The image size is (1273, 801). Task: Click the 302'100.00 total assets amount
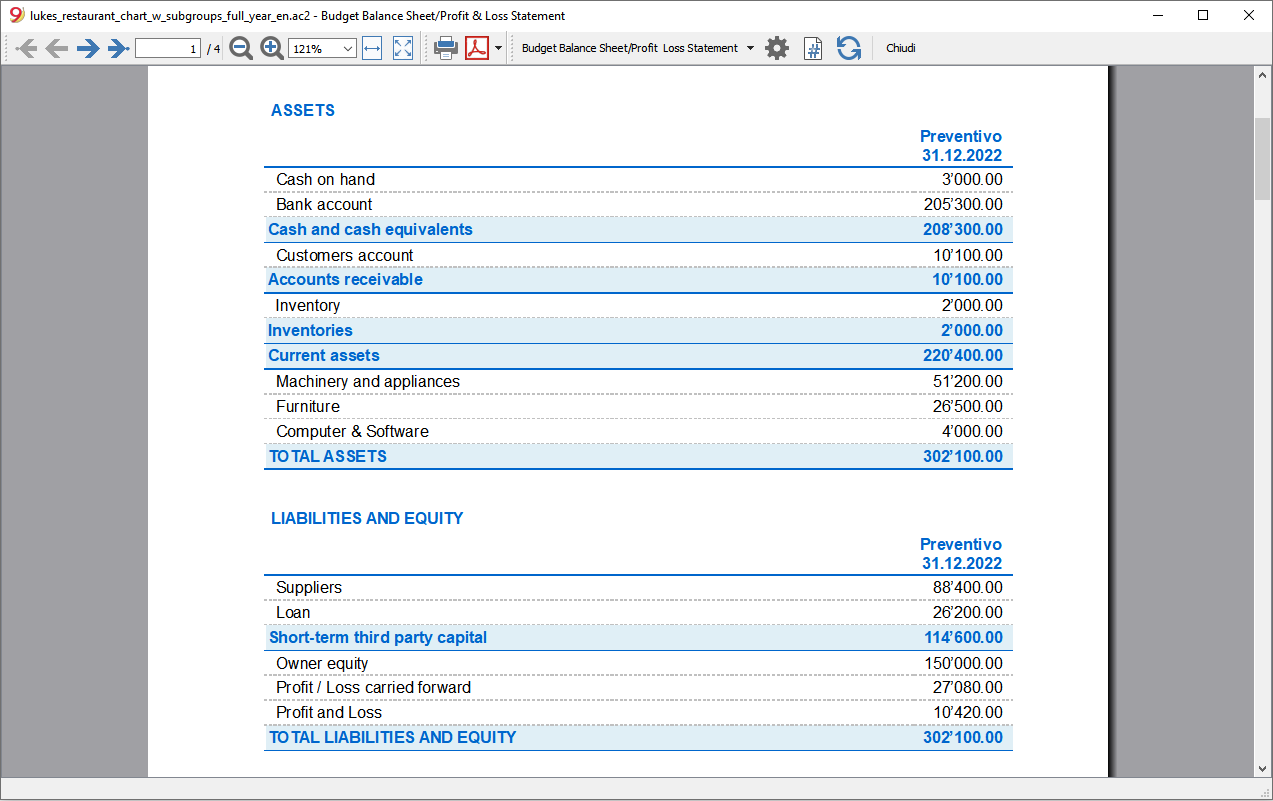tap(963, 457)
